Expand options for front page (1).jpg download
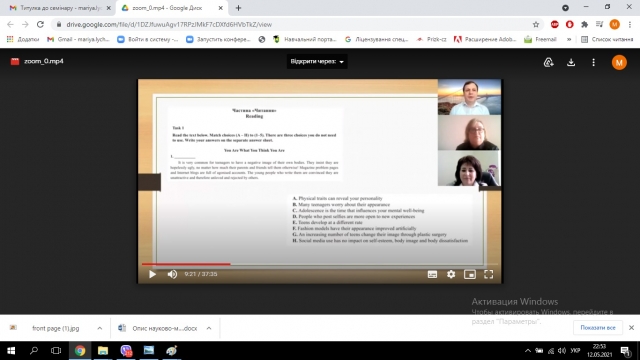640x360 pixels. [x=100, y=328]
